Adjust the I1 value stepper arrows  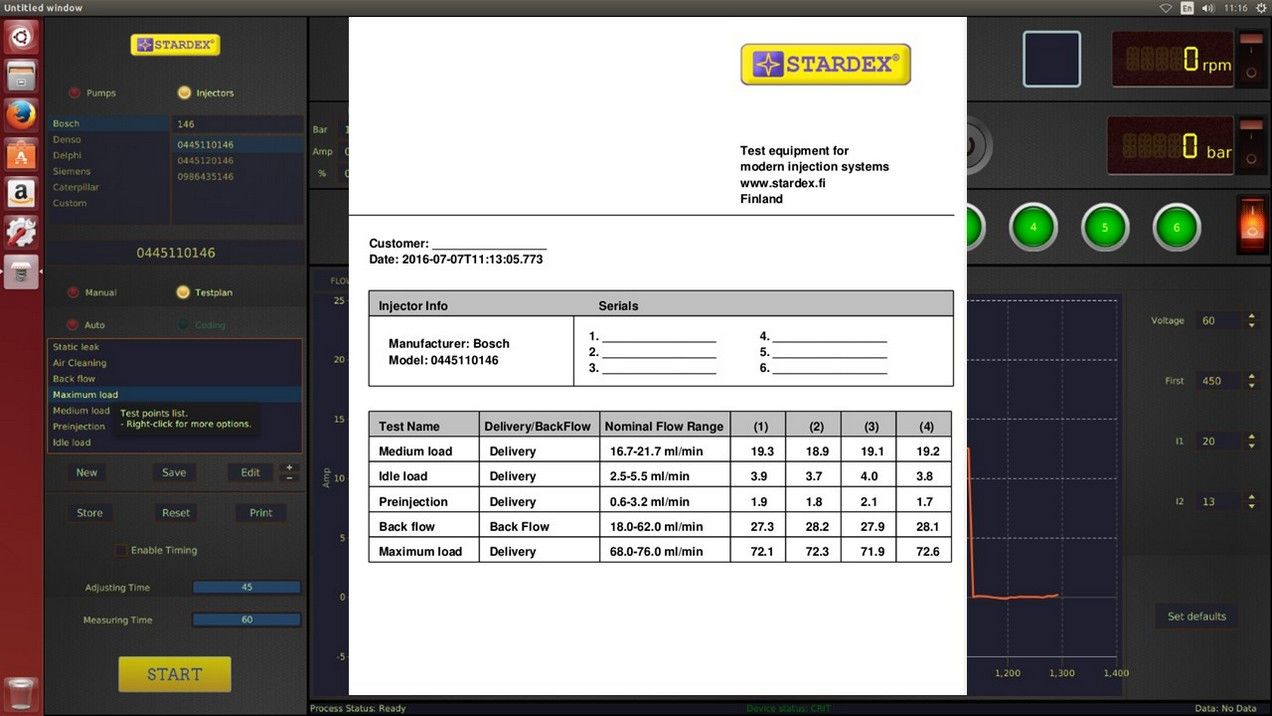click(1251, 441)
